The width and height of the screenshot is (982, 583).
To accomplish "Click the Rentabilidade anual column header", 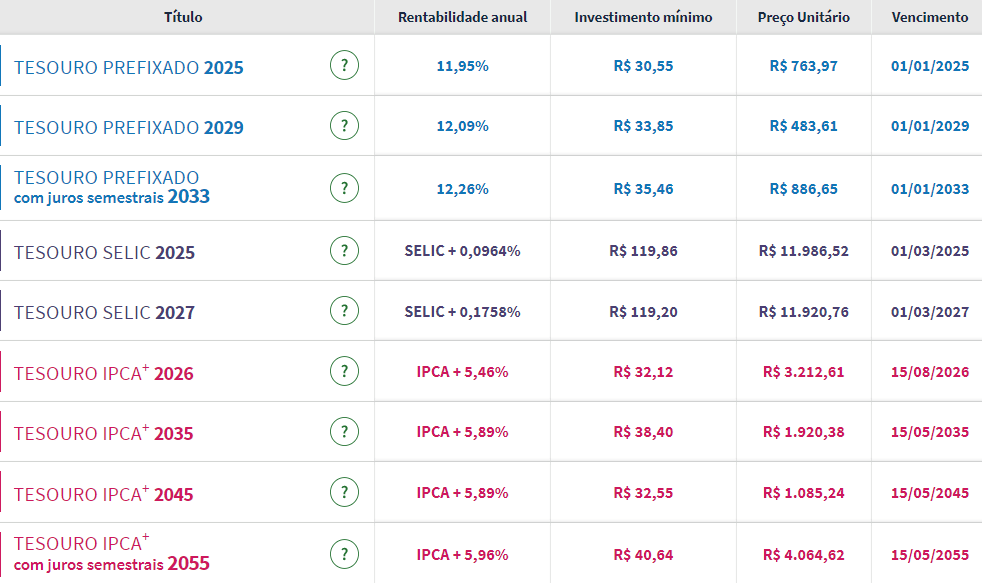I will [x=462, y=17].
